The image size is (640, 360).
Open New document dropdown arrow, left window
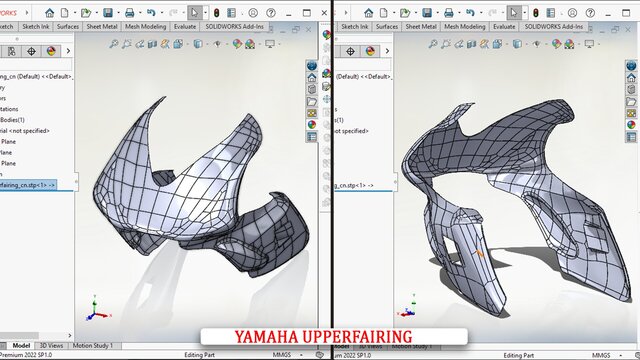coord(75,13)
